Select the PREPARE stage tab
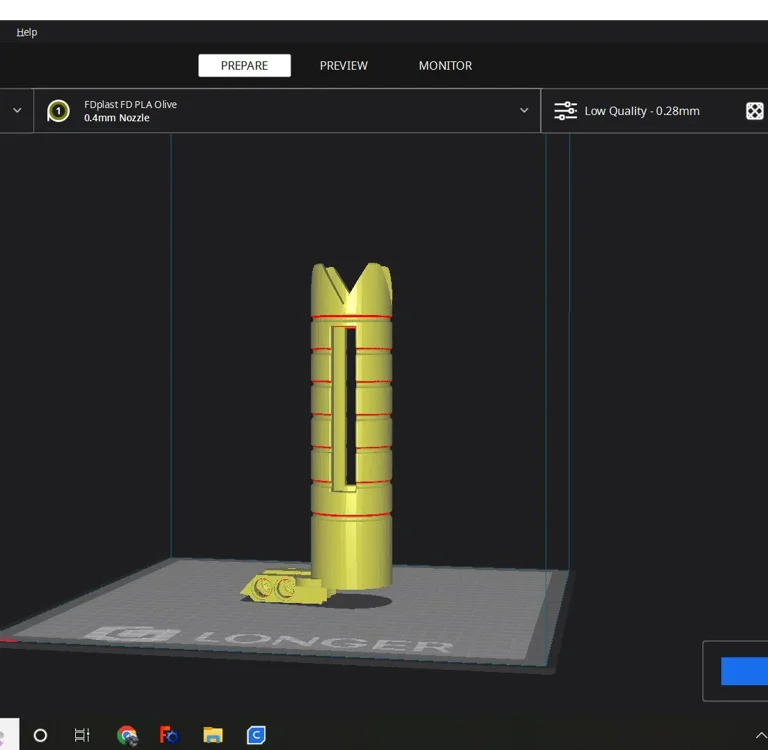Image resolution: width=768 pixels, height=750 pixels. coord(244,66)
